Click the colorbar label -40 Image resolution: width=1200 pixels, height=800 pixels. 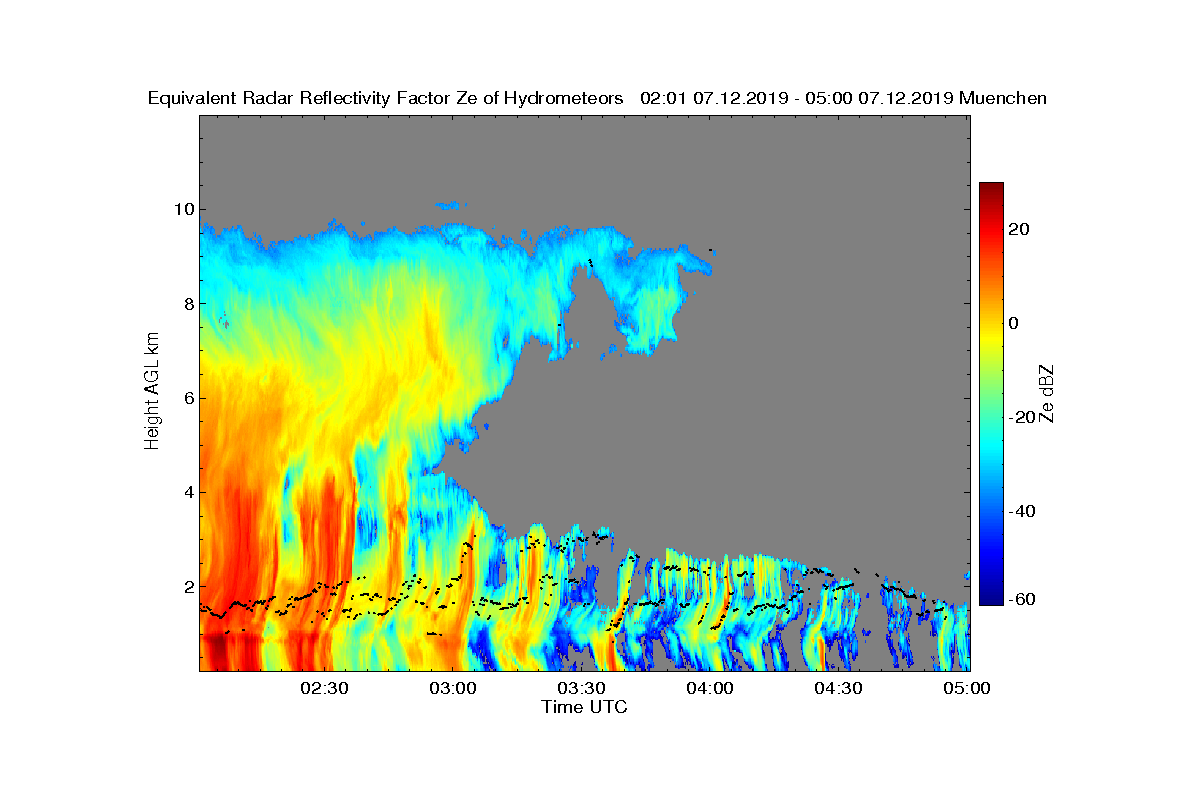pos(1023,511)
